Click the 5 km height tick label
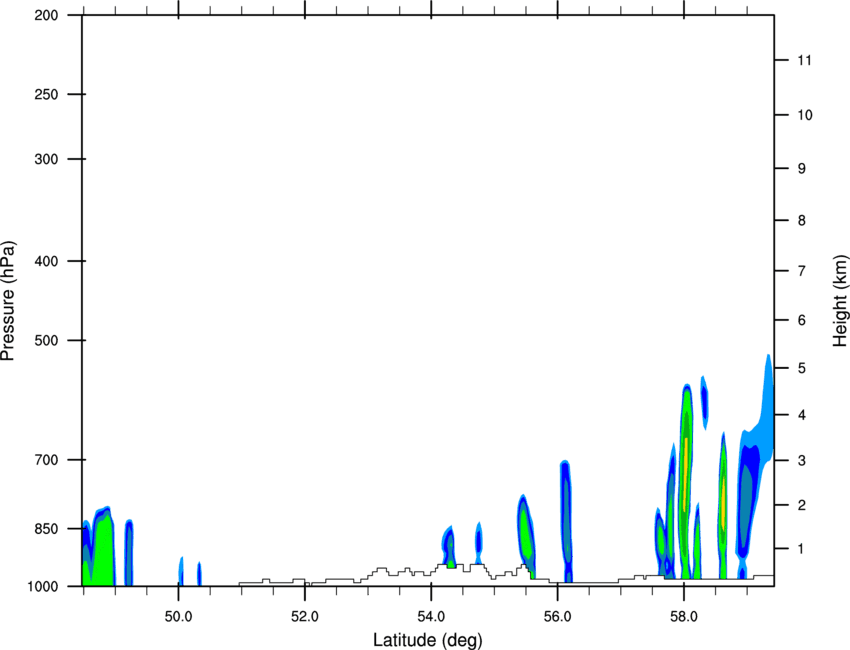This screenshot has width=850, height=650. [x=802, y=369]
